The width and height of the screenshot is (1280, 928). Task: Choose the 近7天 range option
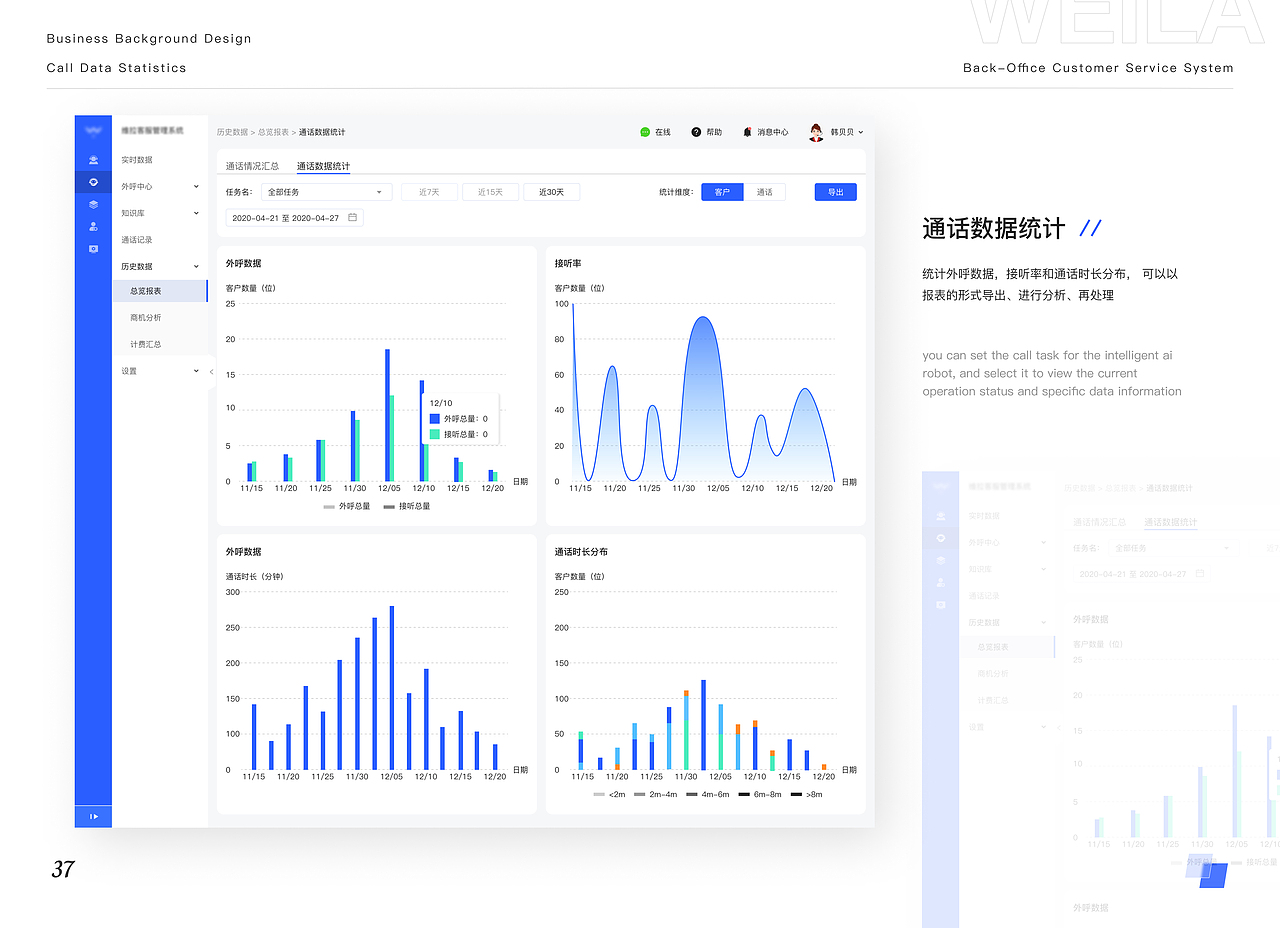pos(429,192)
